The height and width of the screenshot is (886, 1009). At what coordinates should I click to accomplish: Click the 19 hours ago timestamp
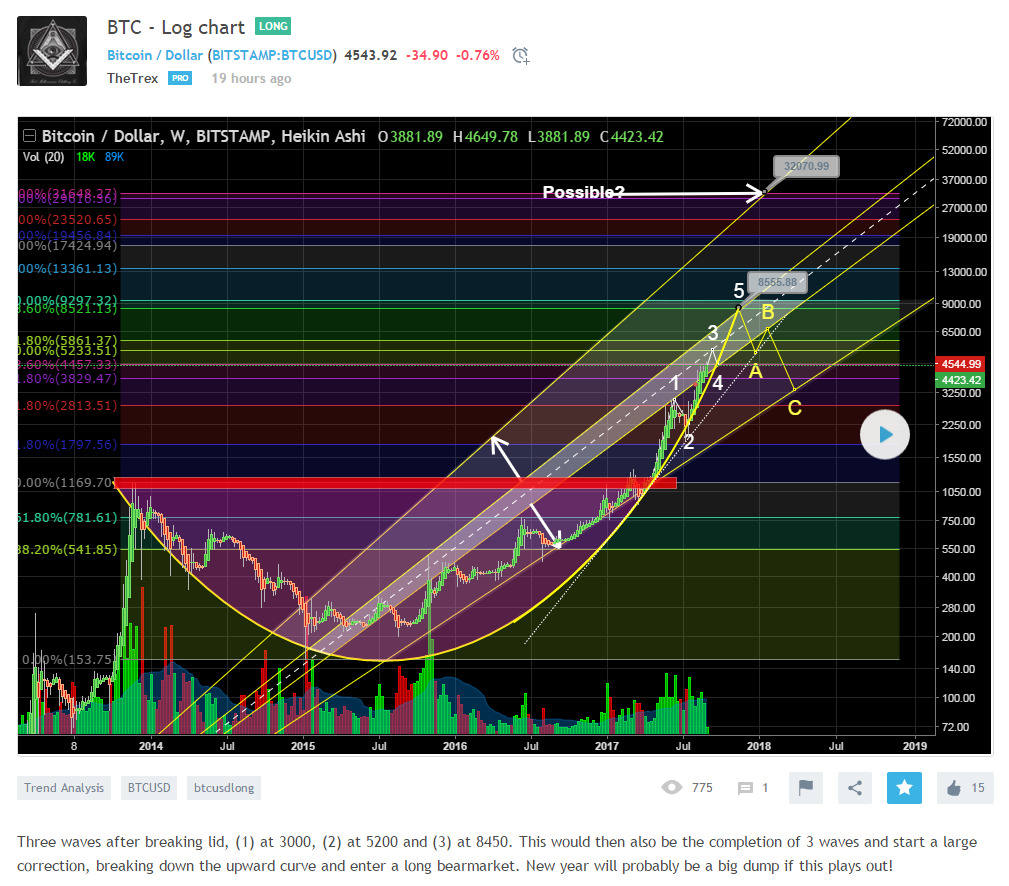(252, 78)
